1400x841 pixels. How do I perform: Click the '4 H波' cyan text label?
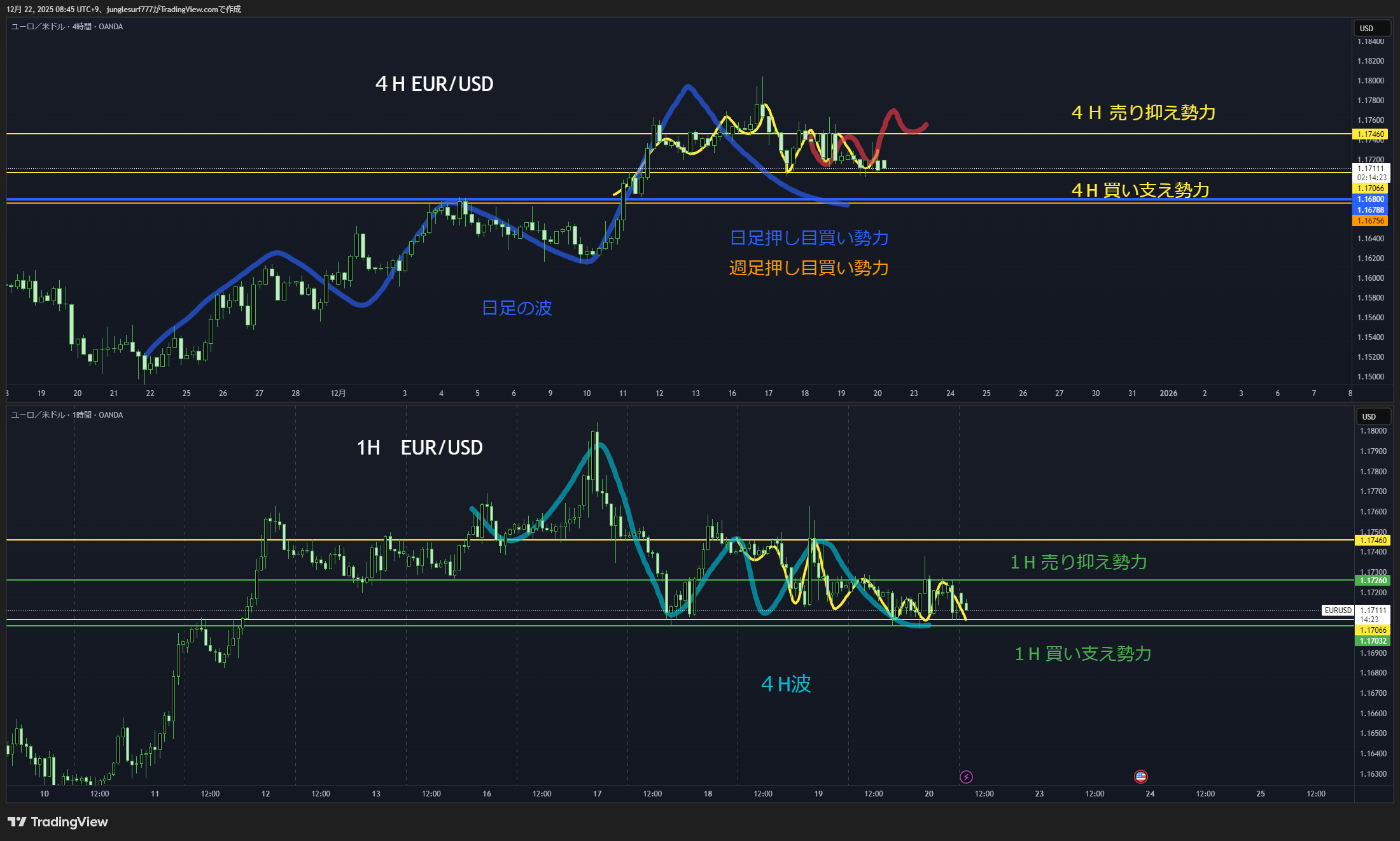coord(786,684)
